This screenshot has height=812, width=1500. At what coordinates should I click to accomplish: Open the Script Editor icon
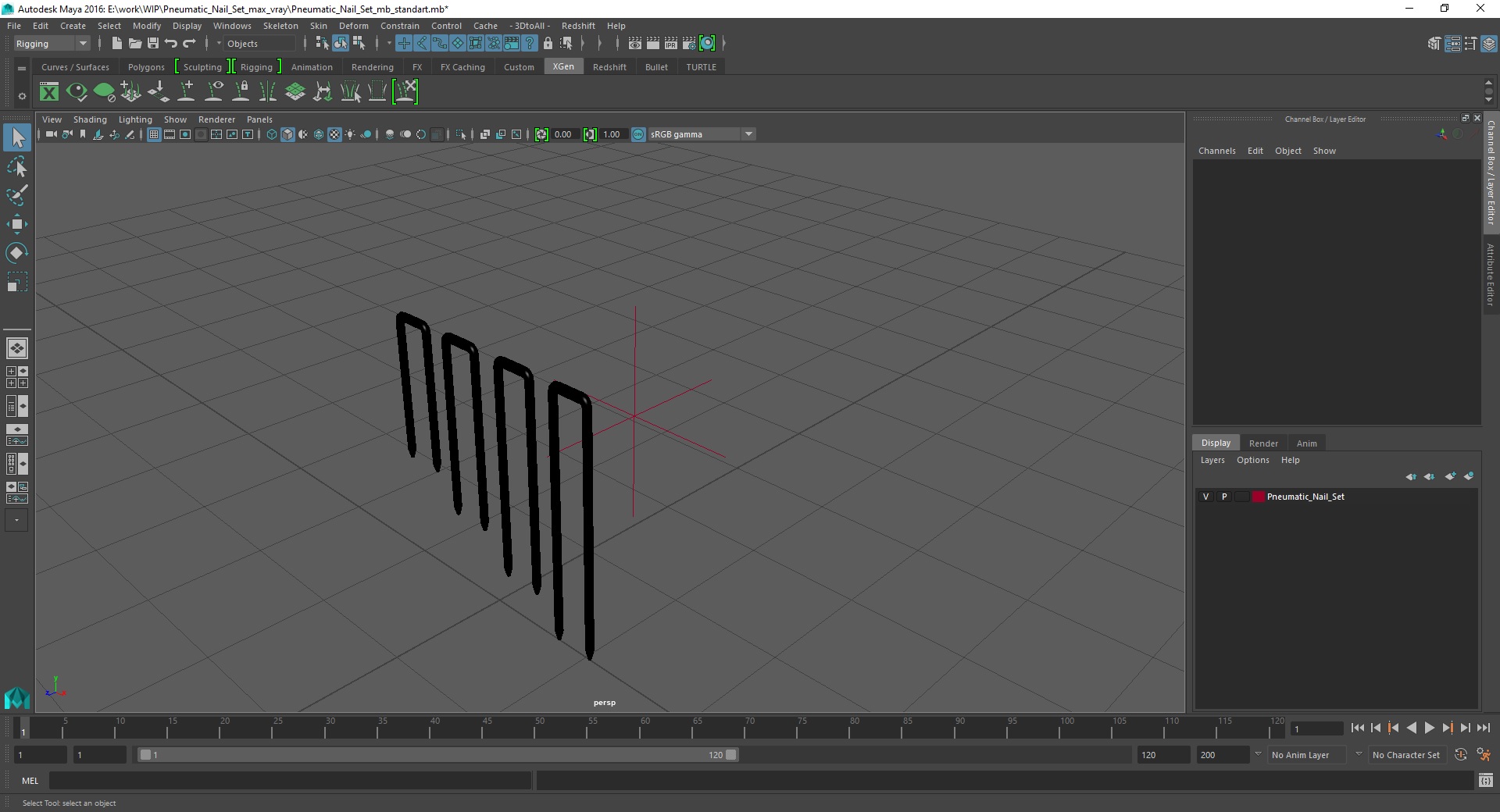pyautogui.click(x=1486, y=780)
